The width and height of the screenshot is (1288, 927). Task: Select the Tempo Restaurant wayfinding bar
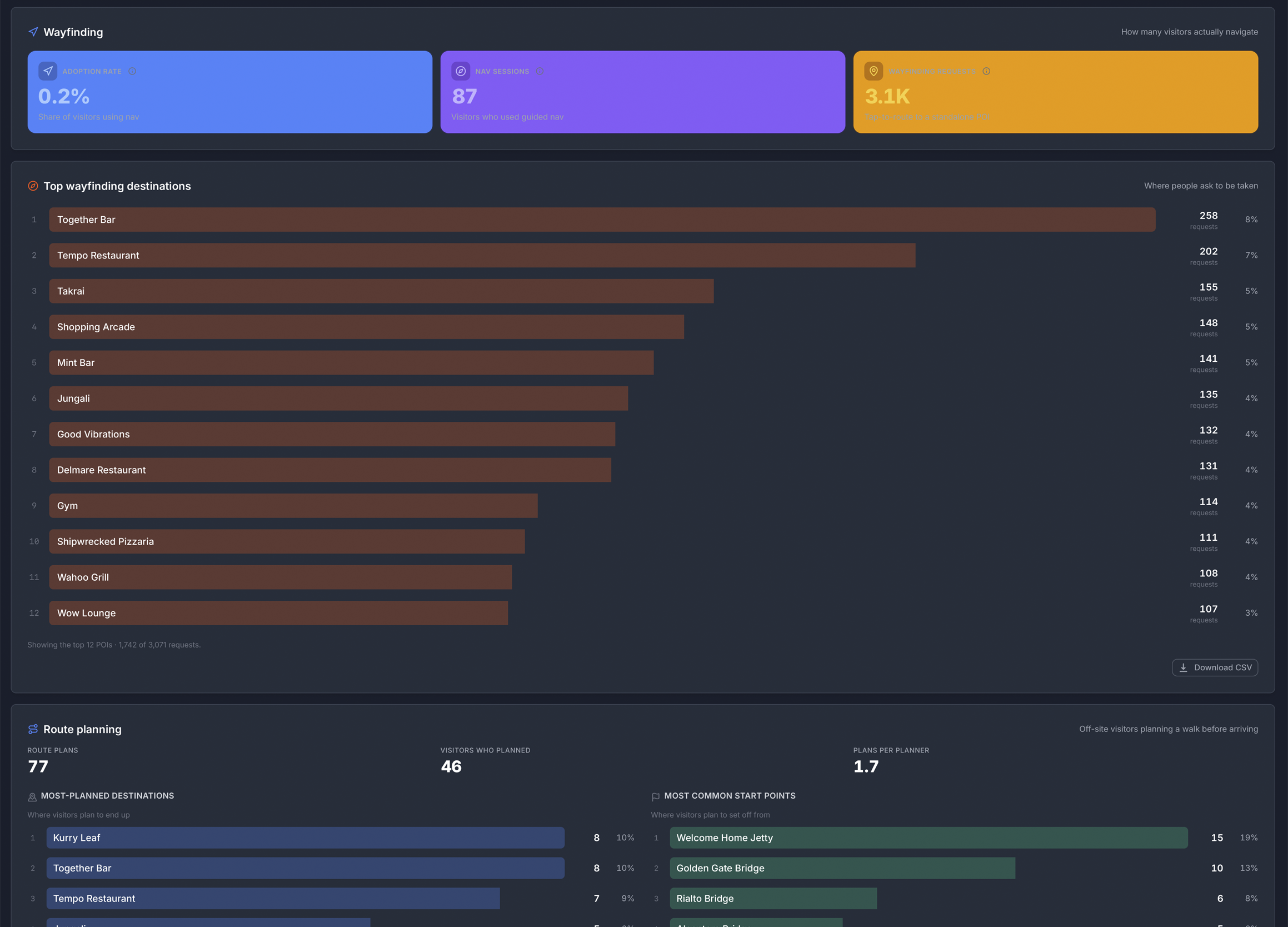tap(482, 255)
